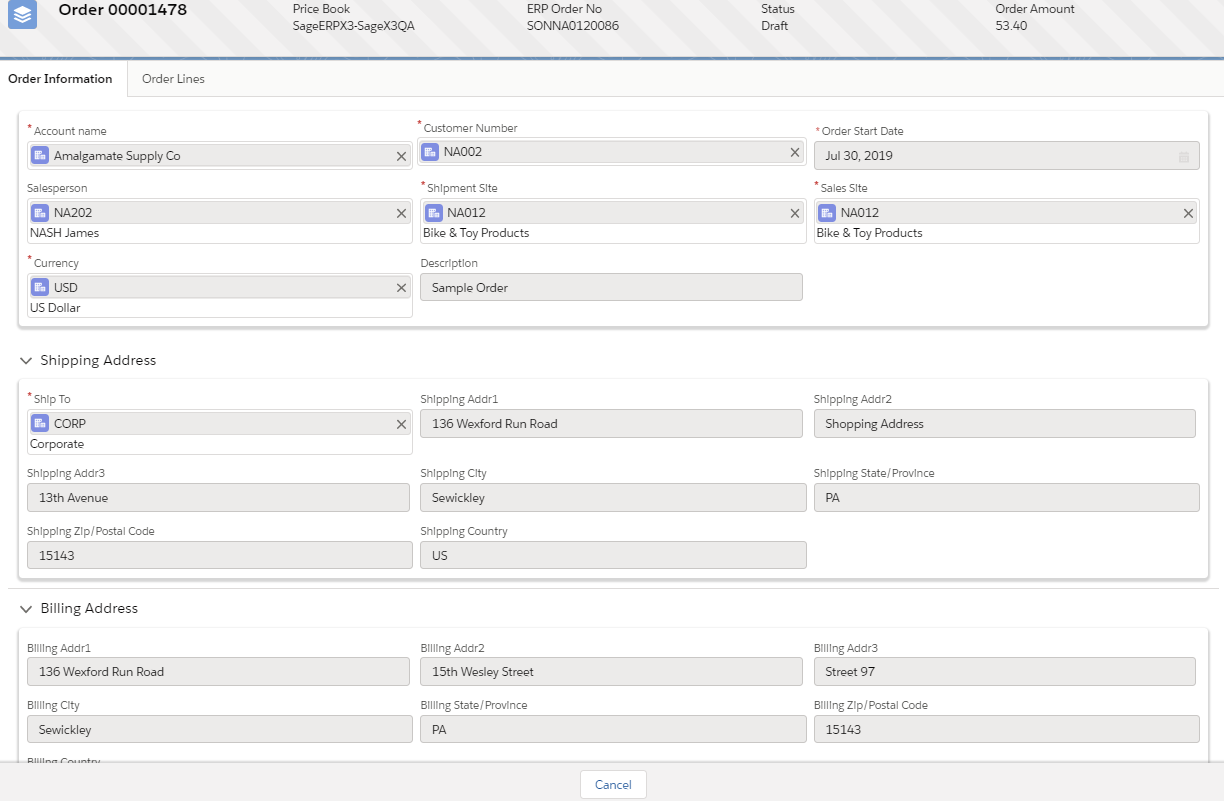
Task: Select the Shipping Zip/Postal Code field
Action: coord(219,556)
